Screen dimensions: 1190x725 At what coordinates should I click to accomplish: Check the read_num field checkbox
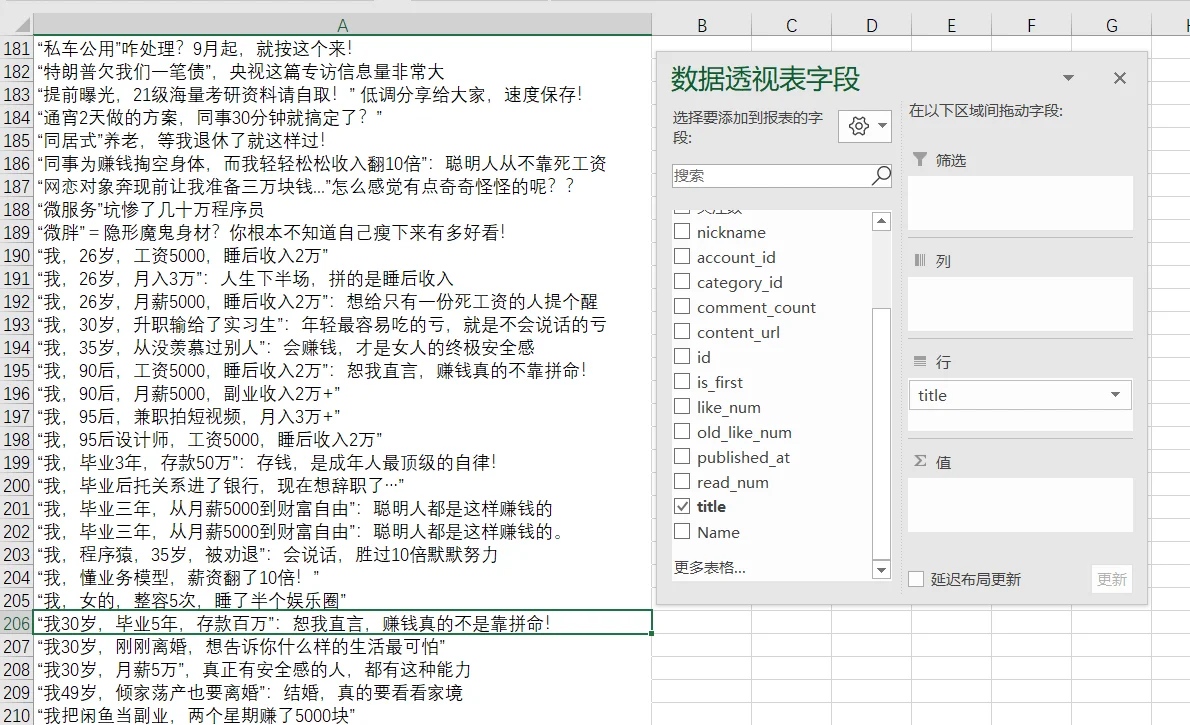click(x=682, y=481)
